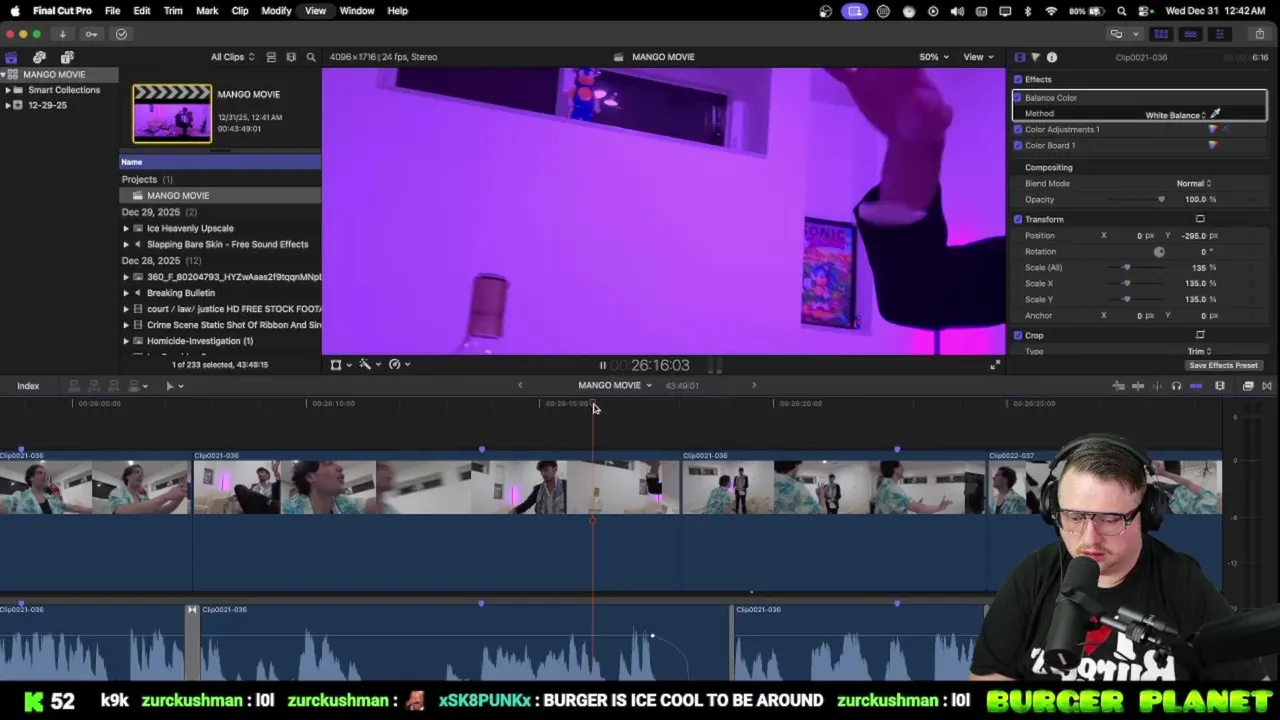Image resolution: width=1280 pixels, height=720 pixels.
Task: Open the Color Inspector triangle icon
Action: click(1035, 57)
